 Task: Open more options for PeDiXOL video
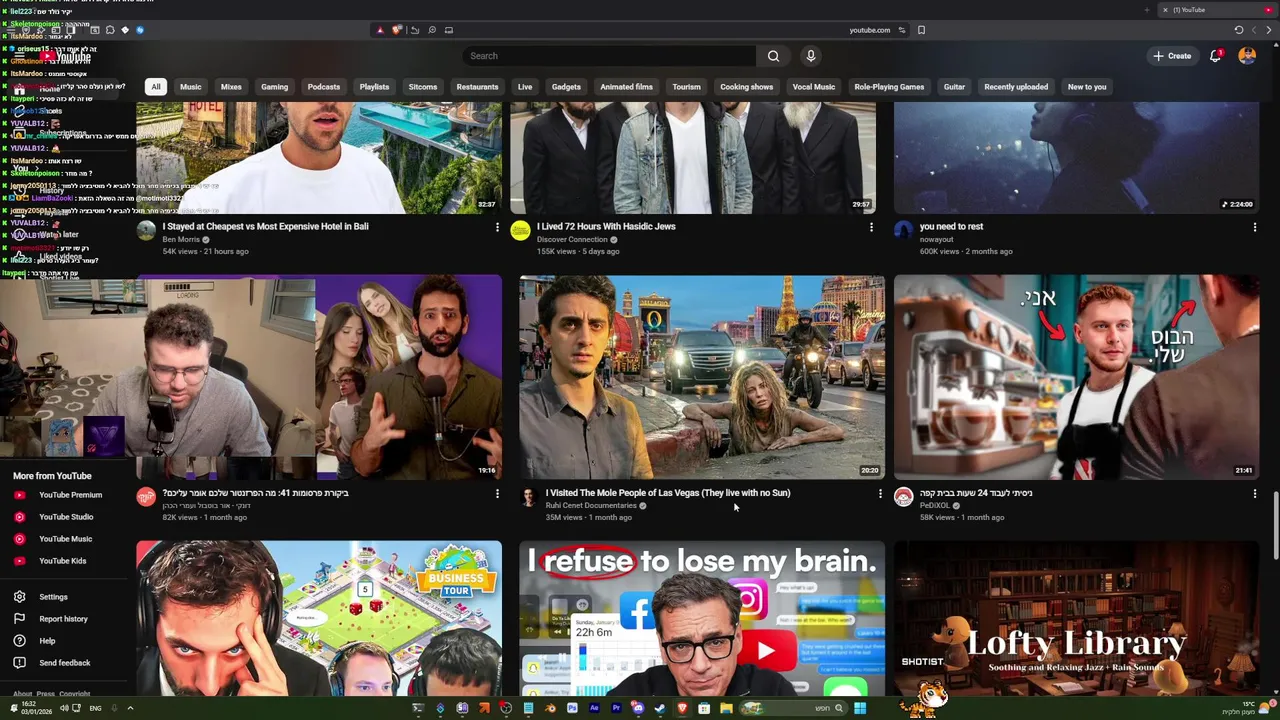tap(1255, 493)
